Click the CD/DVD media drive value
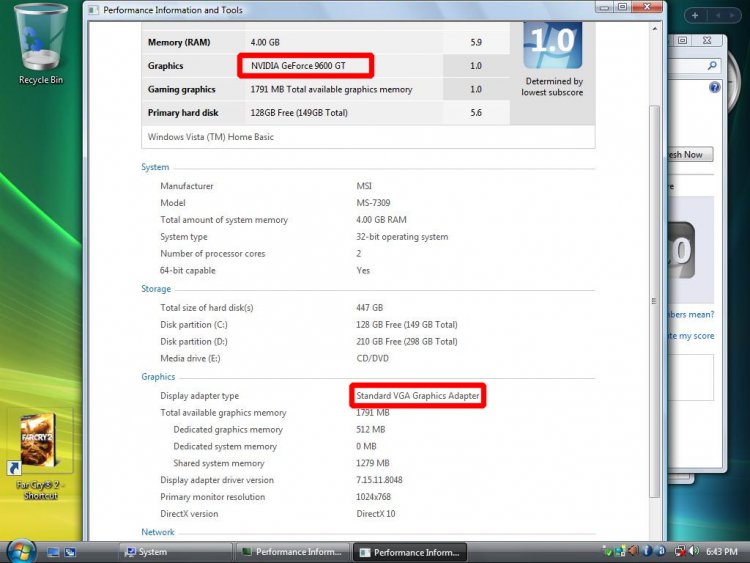Viewport: 750px width, 563px height. pos(373,358)
